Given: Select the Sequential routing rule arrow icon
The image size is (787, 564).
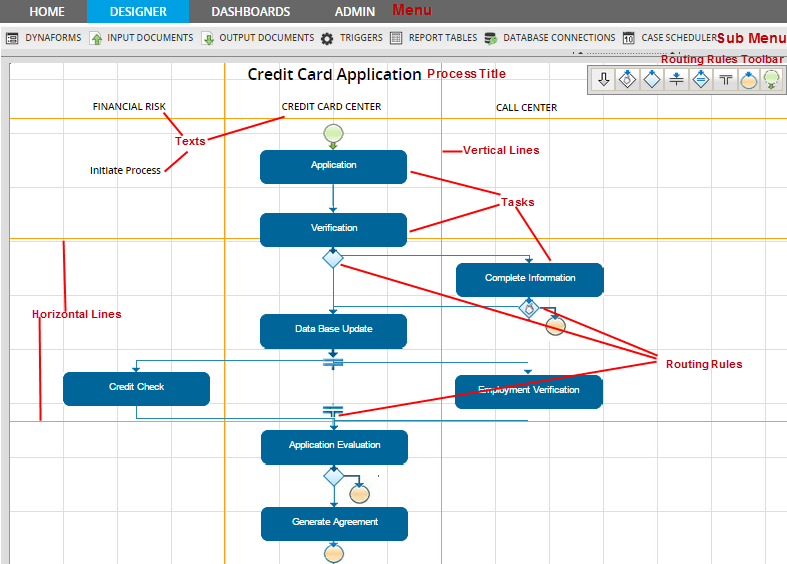Looking at the screenshot, I should click(603, 80).
